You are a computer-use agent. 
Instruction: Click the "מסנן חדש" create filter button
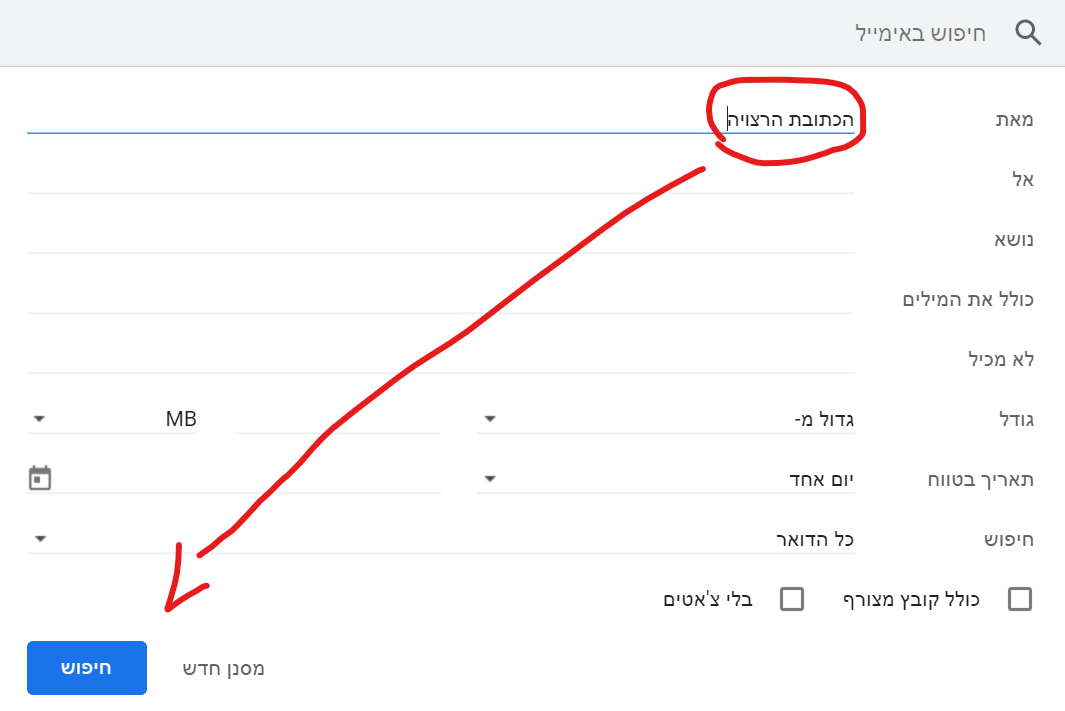pos(223,668)
